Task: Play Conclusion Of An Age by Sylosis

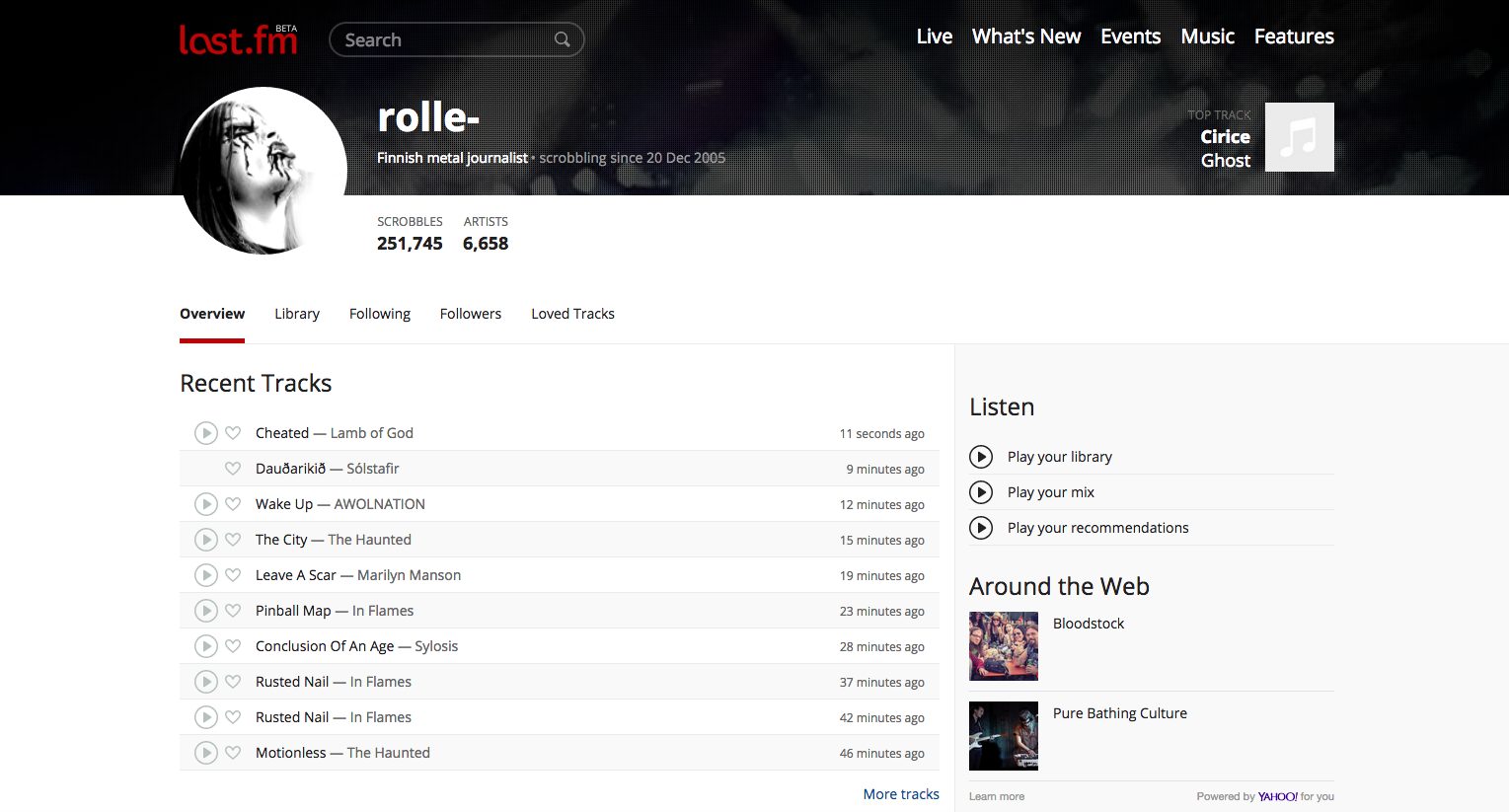Action: pyautogui.click(x=205, y=646)
